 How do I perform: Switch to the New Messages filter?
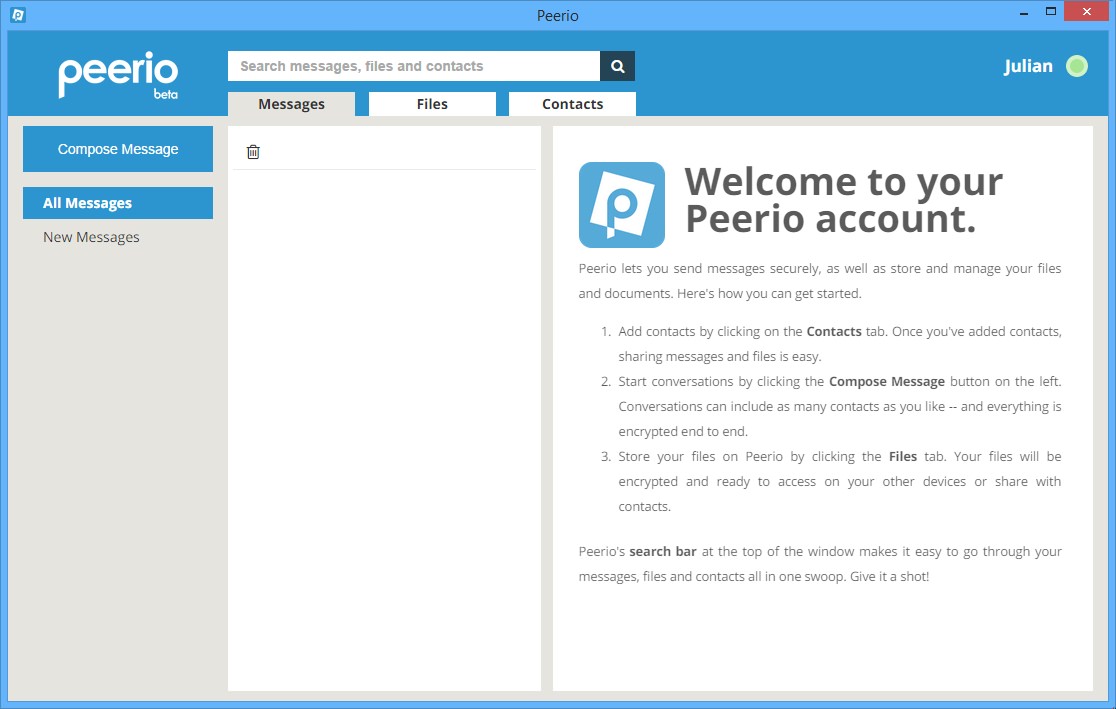(90, 236)
